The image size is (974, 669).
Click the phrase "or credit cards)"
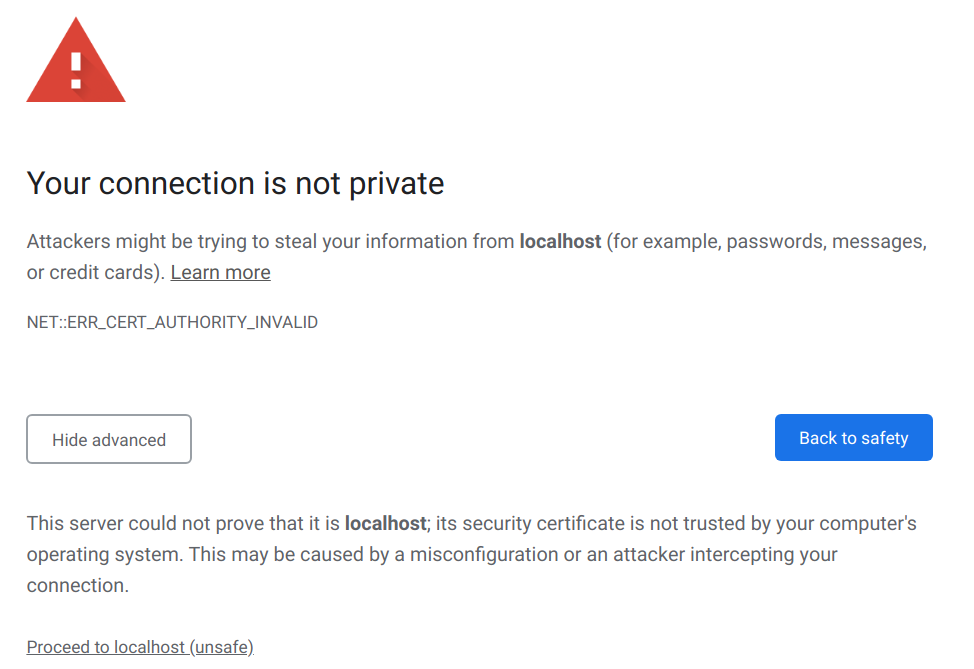(x=96, y=273)
